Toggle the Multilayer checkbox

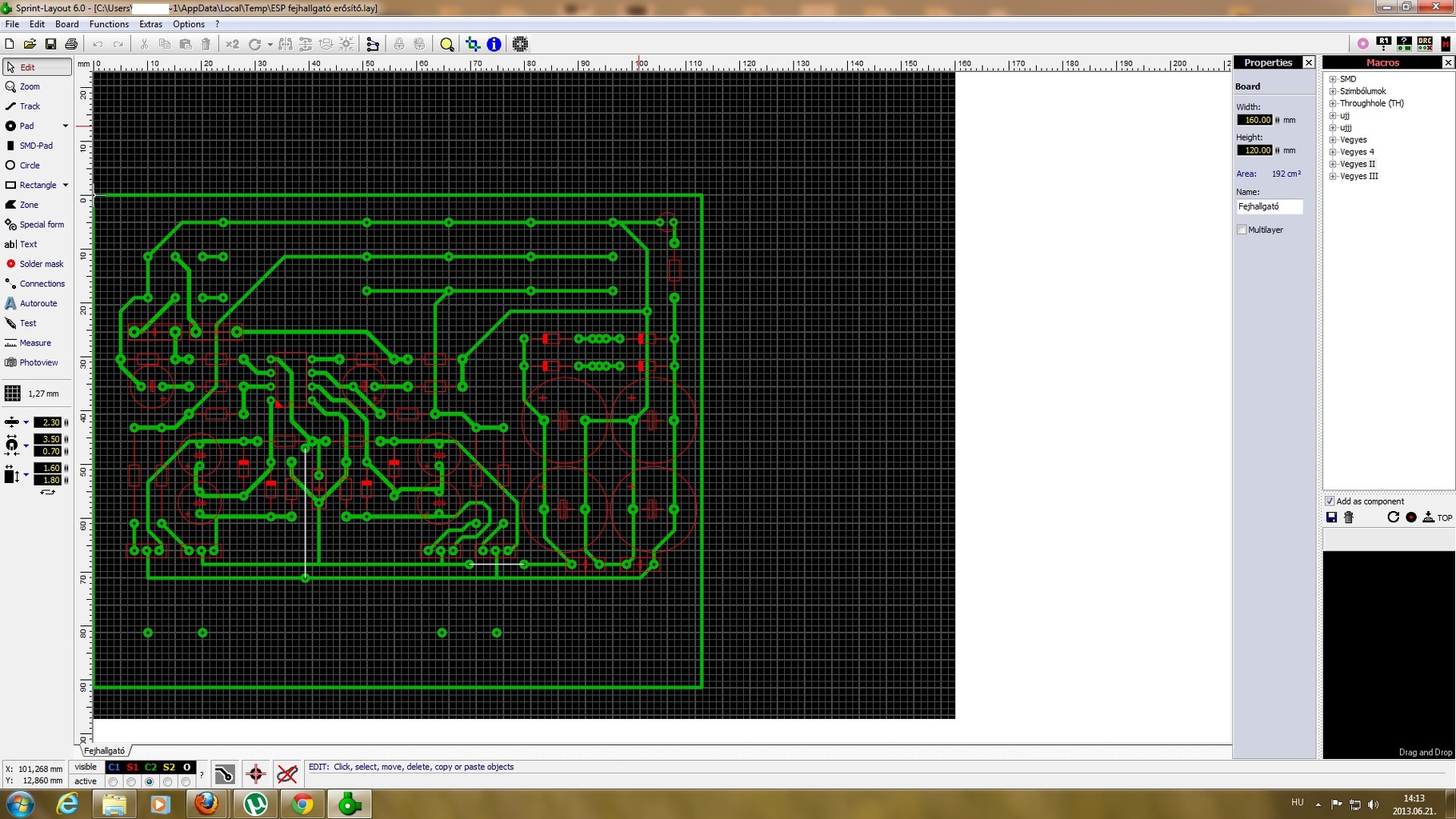pos(1242,230)
